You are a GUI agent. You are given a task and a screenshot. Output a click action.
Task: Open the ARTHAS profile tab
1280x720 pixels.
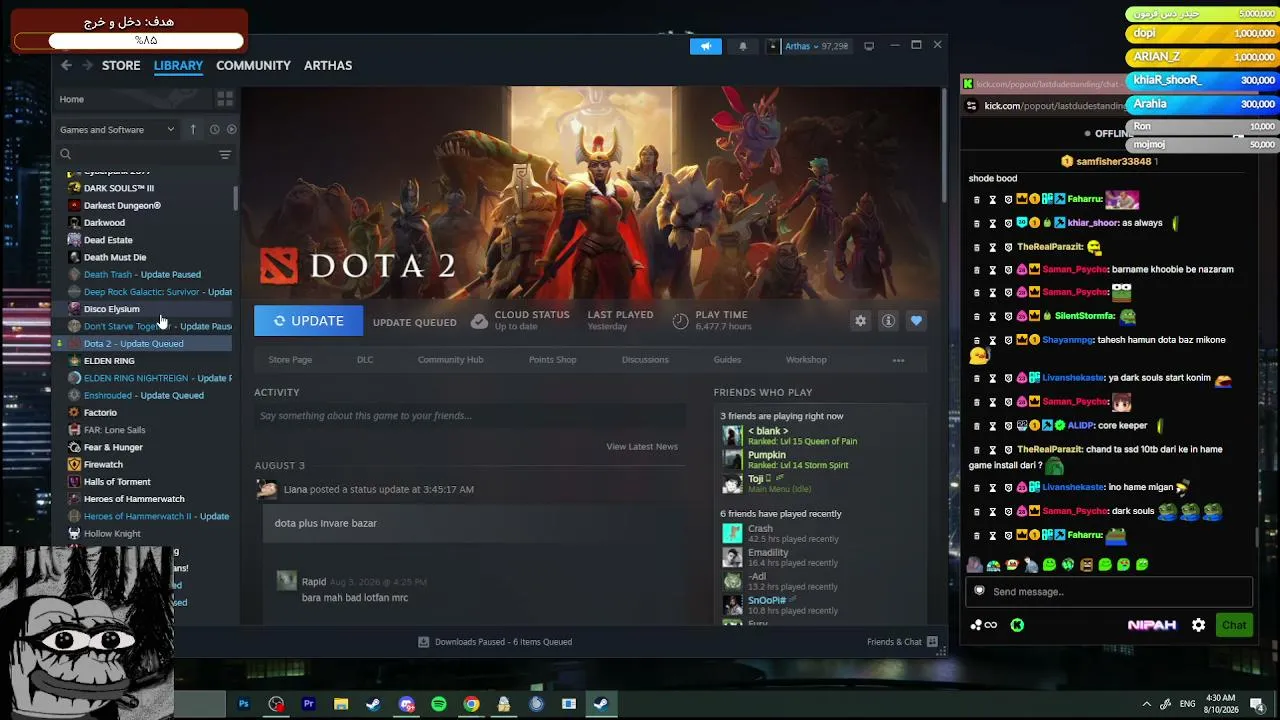coord(328,65)
